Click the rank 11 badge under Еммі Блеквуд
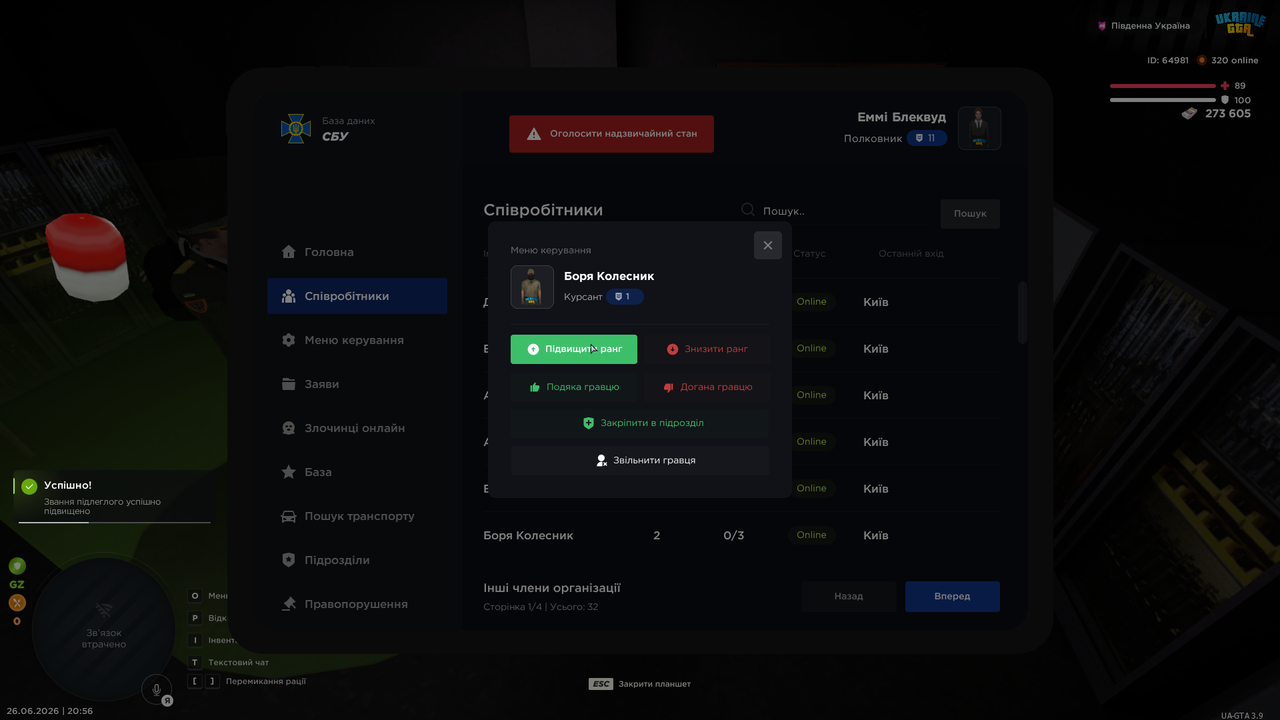Viewport: 1280px width, 720px height. point(926,138)
